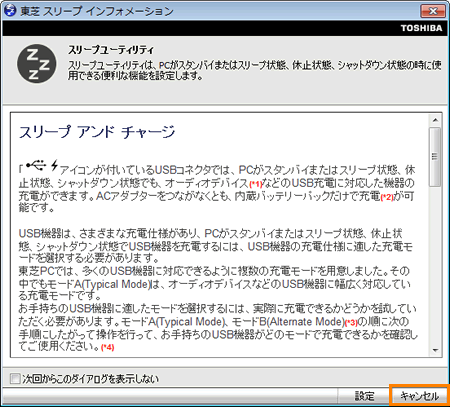Click the (*4) footnote marker
The image size is (450, 407).
coord(107,347)
